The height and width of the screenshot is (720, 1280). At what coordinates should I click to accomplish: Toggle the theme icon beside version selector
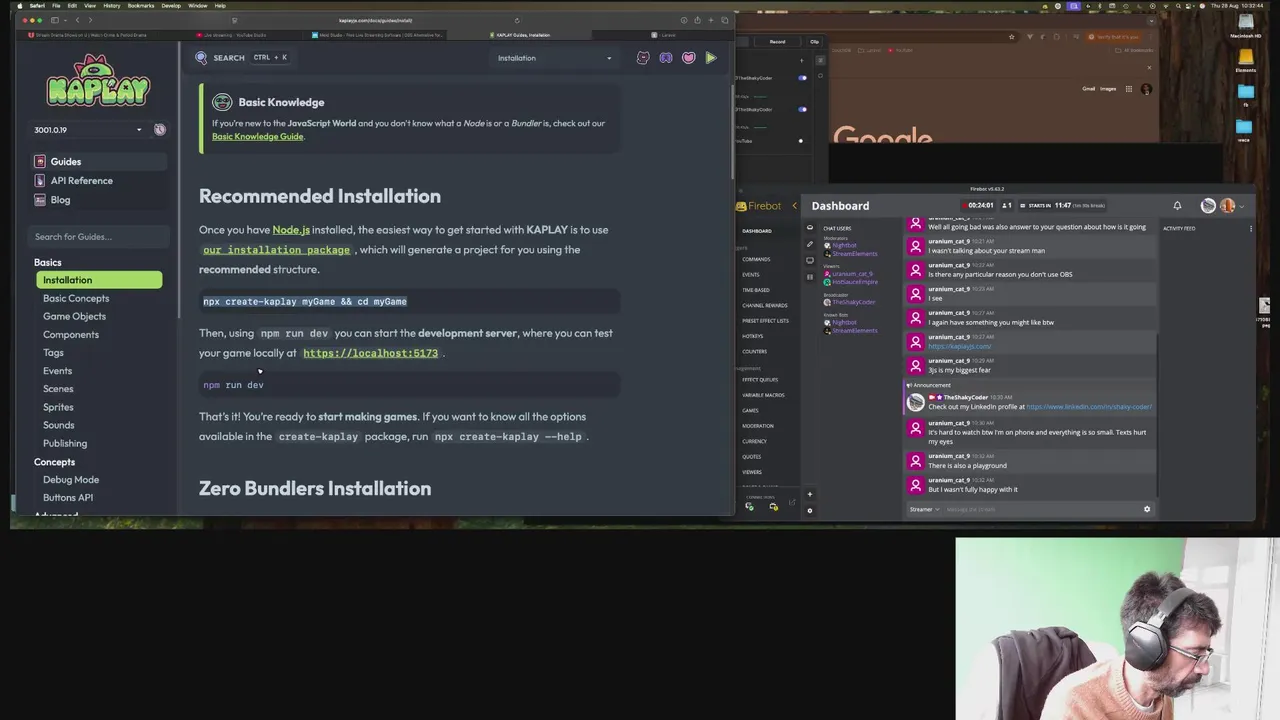point(160,130)
